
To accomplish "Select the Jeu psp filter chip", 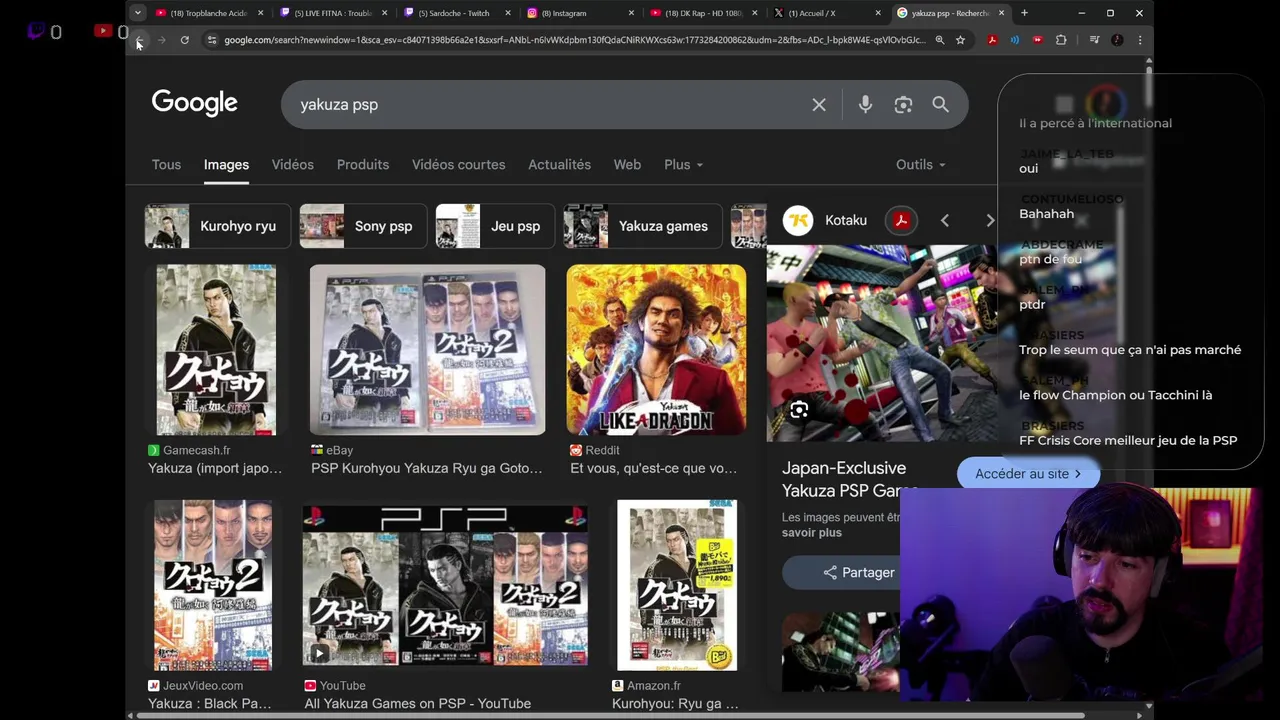I will click(x=495, y=226).
